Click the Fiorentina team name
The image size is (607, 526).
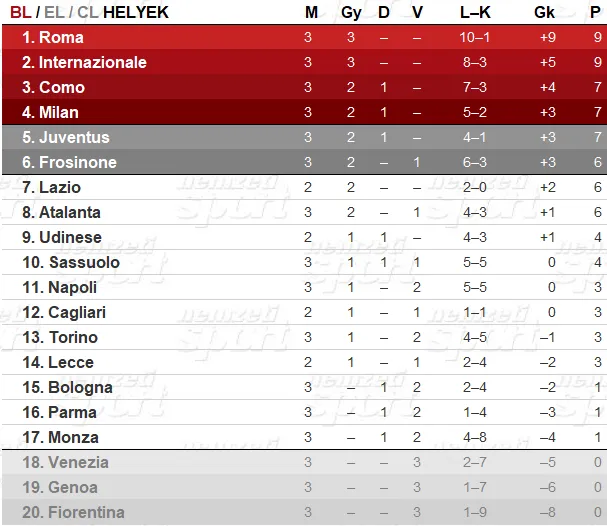pyautogui.click(x=86, y=512)
